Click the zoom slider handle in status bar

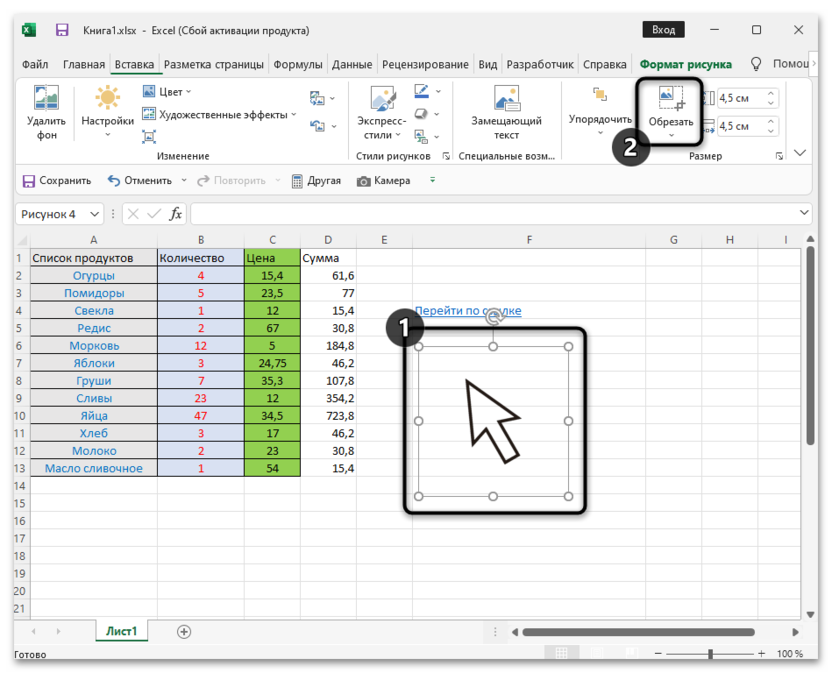tap(710, 654)
